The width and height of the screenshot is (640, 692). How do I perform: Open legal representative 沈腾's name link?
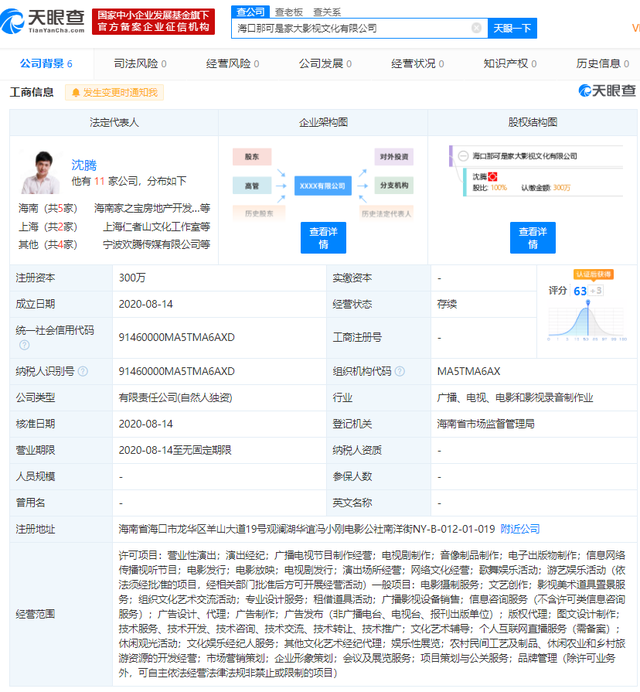point(84,165)
